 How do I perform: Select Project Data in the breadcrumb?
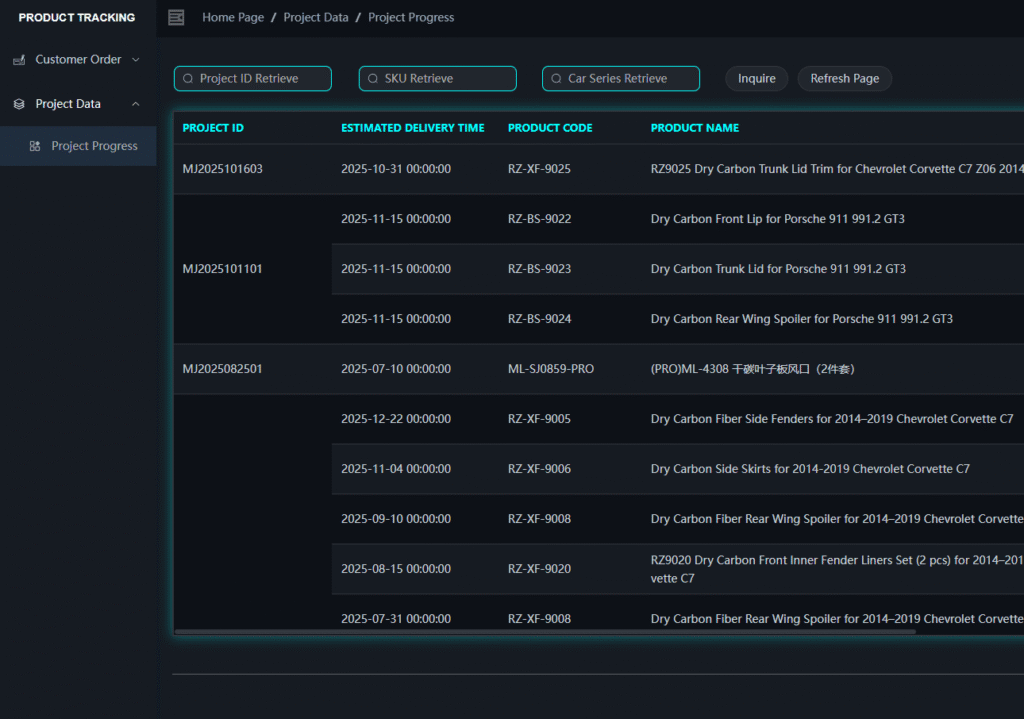(316, 17)
